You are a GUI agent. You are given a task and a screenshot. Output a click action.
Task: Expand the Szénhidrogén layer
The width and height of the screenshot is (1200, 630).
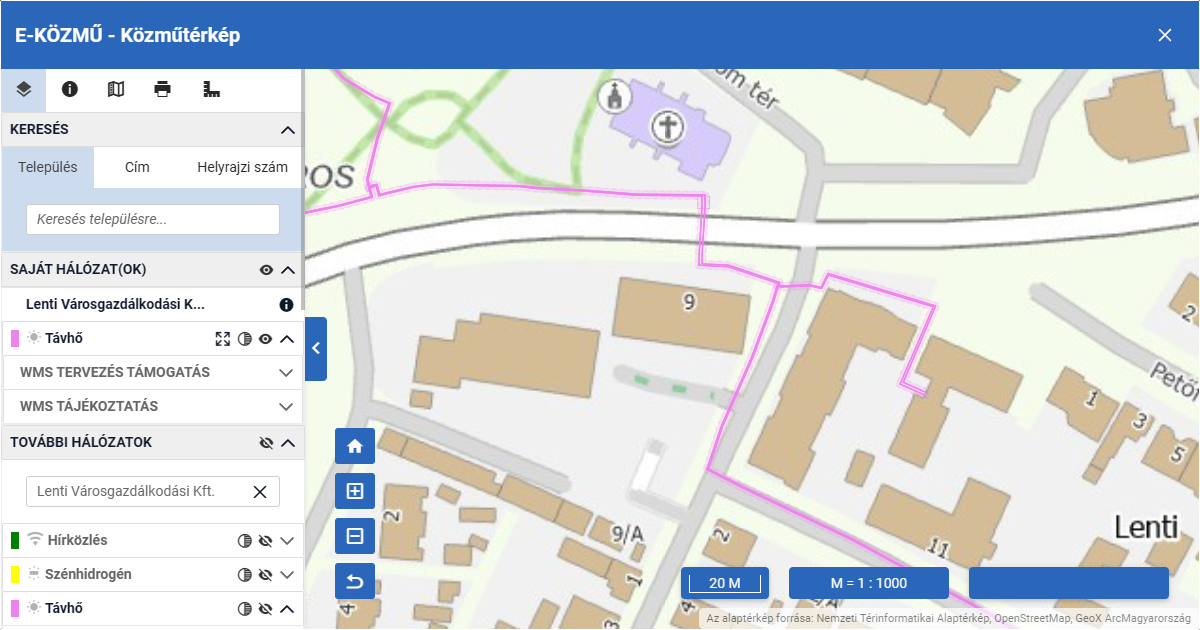click(288, 575)
